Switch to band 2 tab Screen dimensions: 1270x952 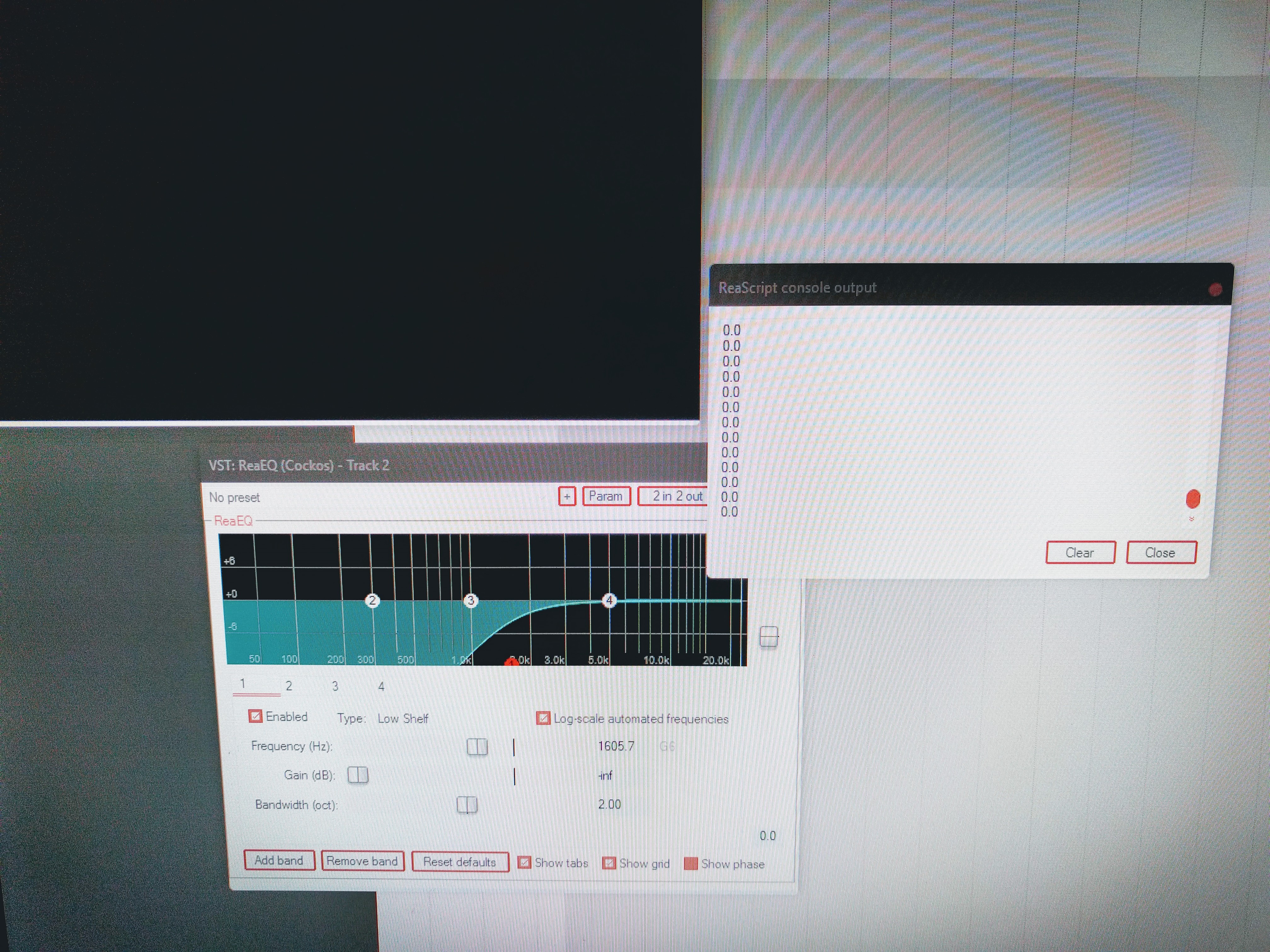tap(289, 686)
